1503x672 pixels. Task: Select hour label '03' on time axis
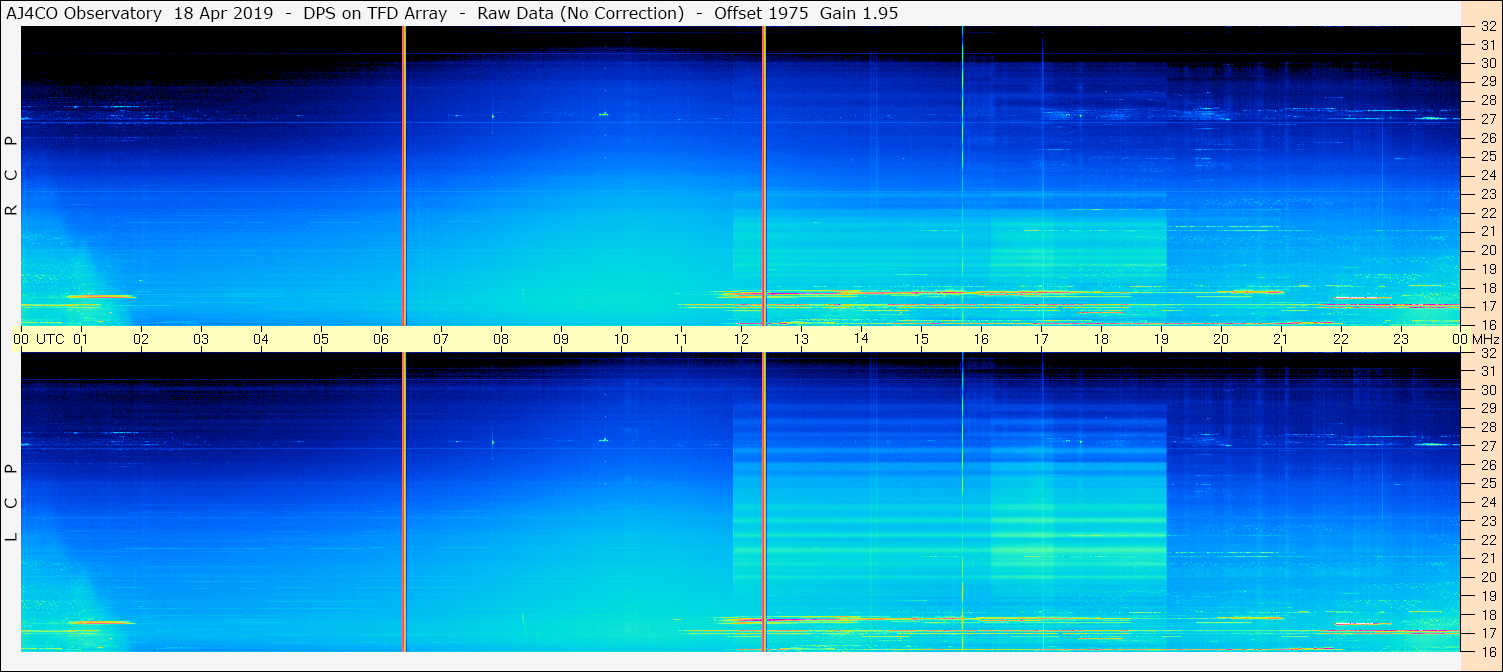(x=201, y=339)
